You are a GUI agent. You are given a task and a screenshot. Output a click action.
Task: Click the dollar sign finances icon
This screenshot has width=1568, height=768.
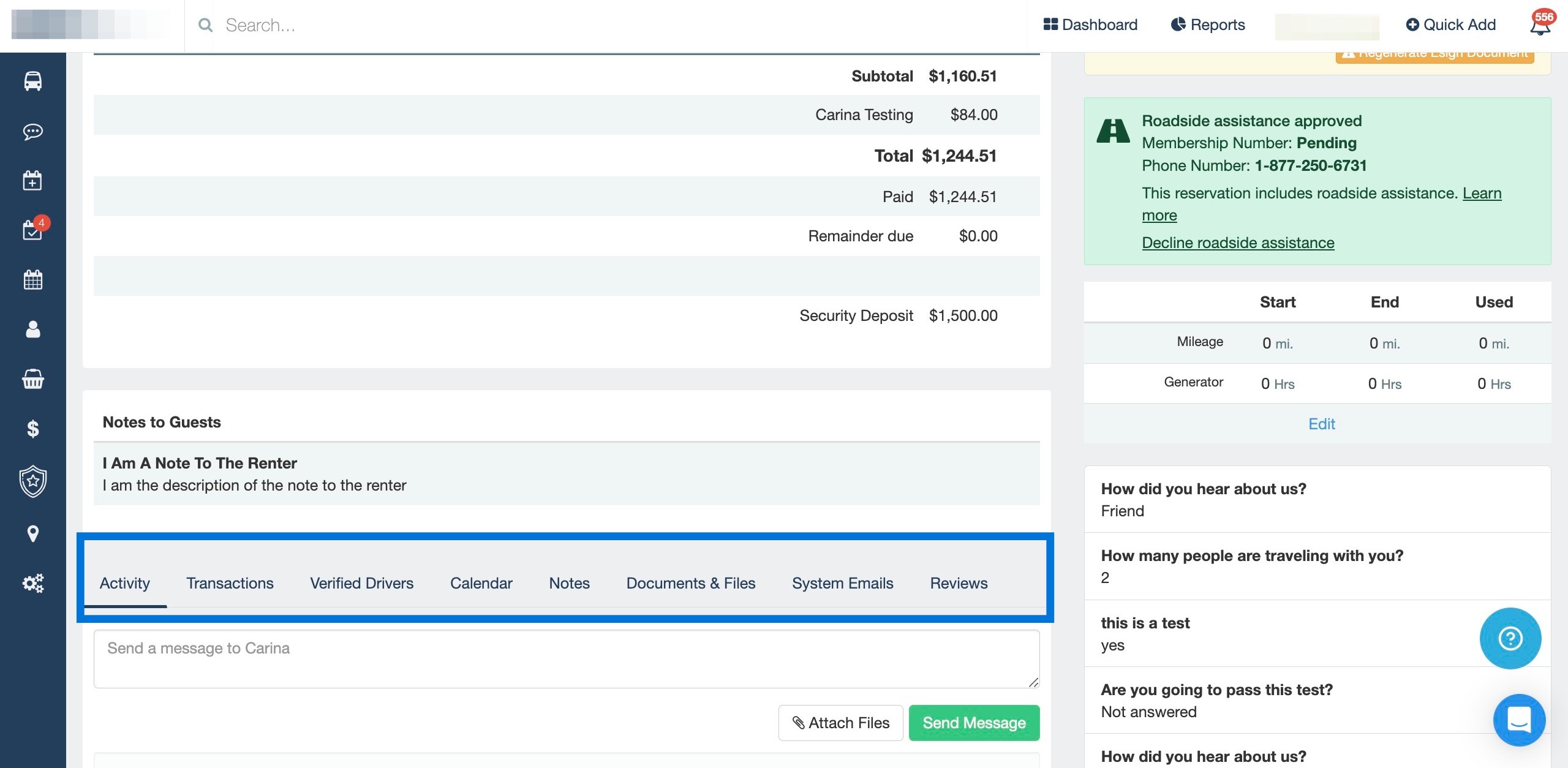pos(33,429)
